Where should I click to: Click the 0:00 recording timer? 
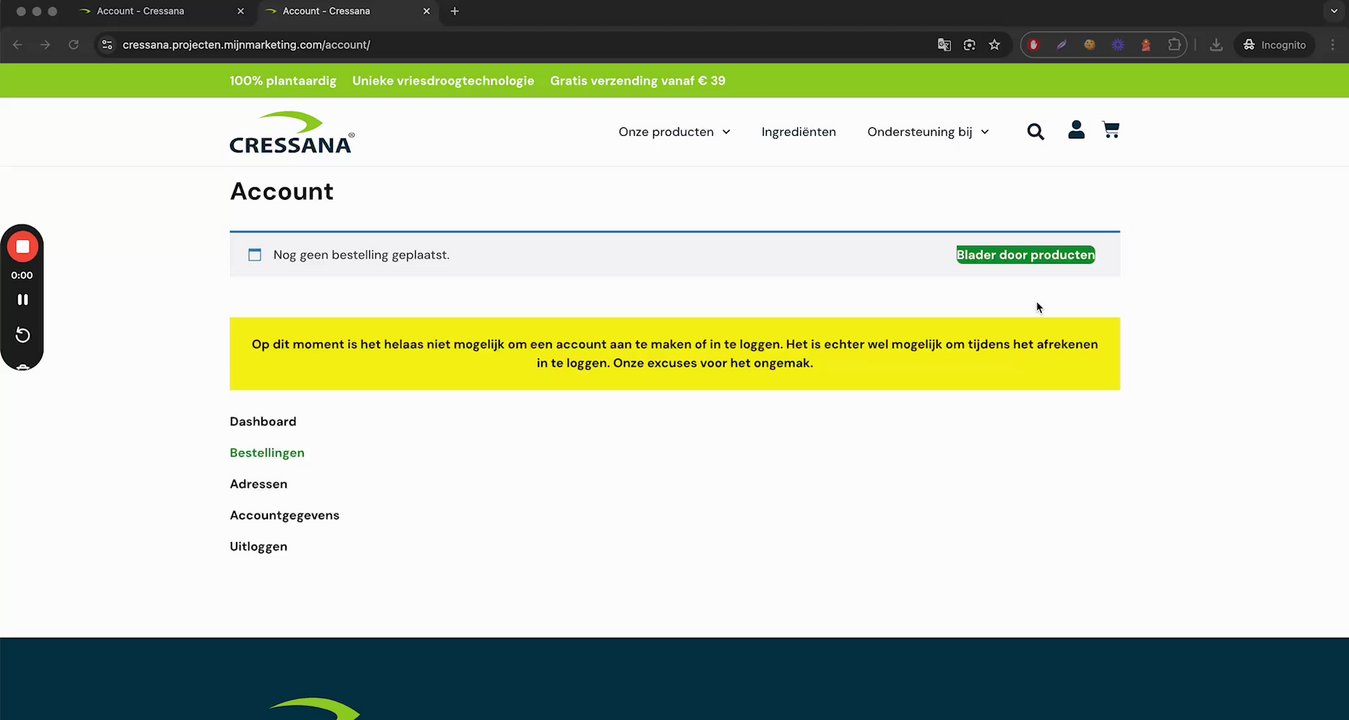[x=22, y=275]
